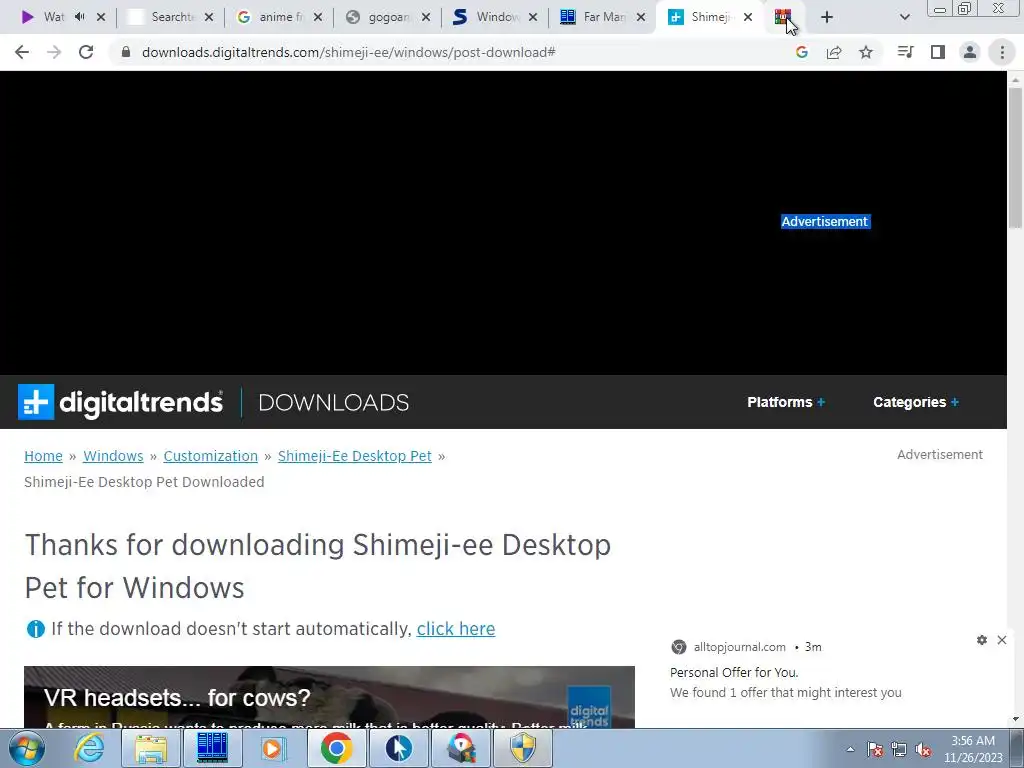Open the shield setup taskbar icon
The width and height of the screenshot is (1024, 768).
point(523,748)
